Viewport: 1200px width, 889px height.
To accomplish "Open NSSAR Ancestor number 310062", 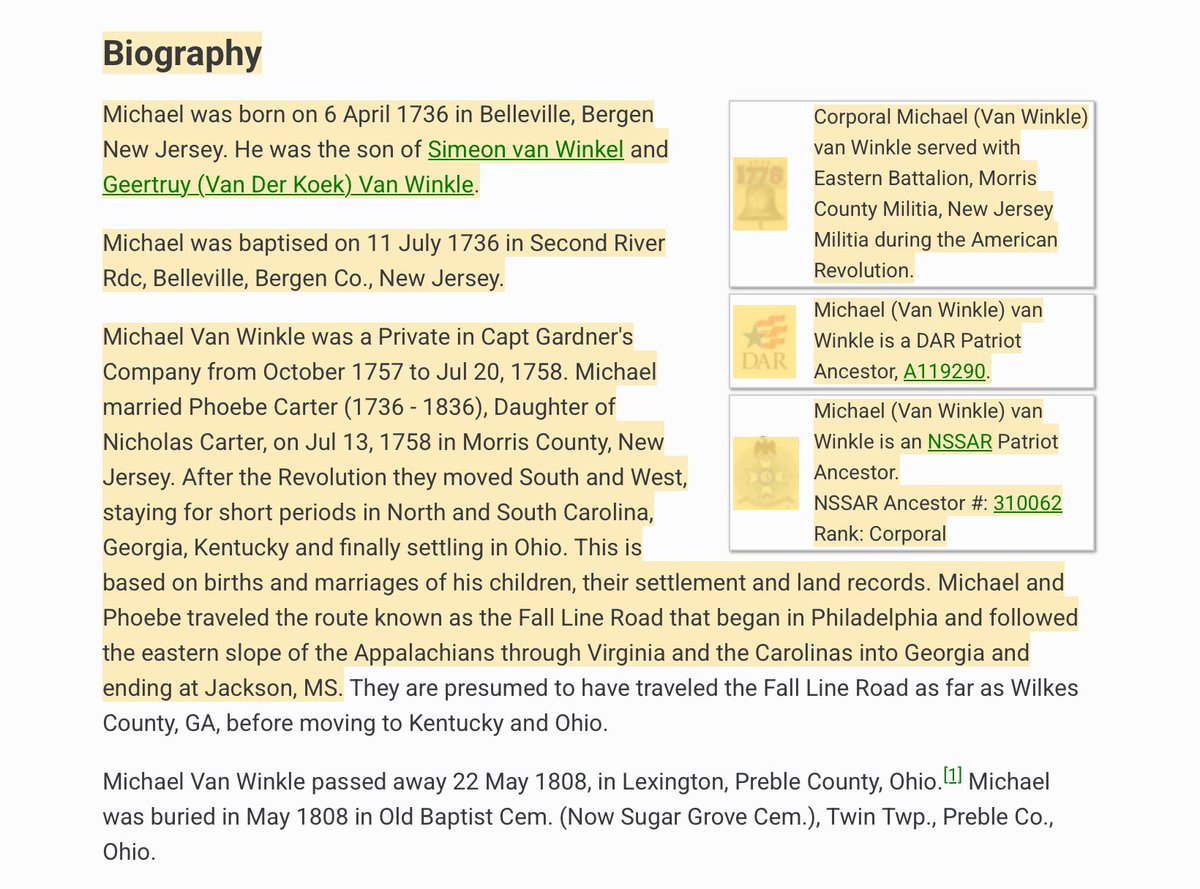I will tap(1028, 502).
